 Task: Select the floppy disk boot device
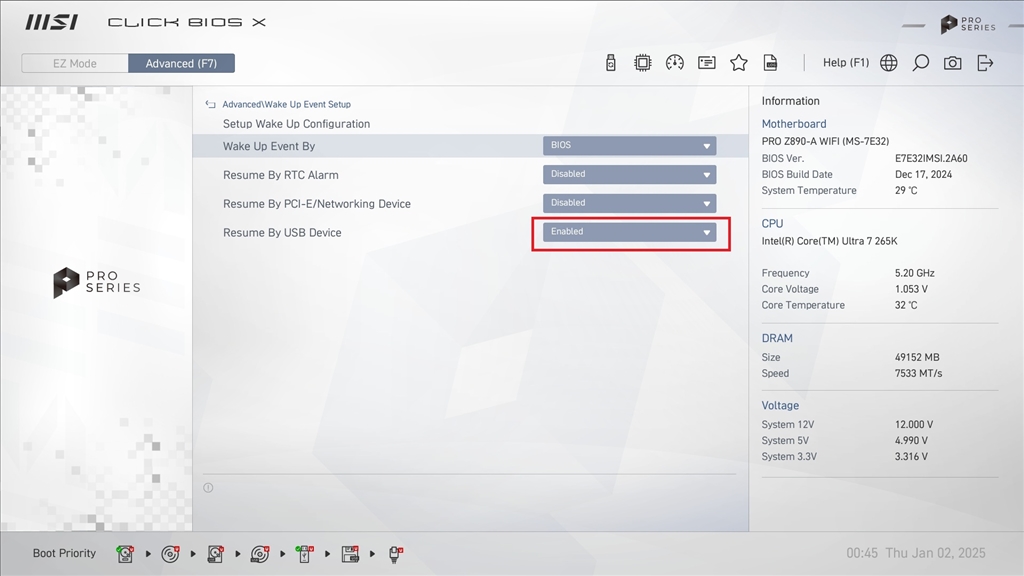[x=350, y=554]
